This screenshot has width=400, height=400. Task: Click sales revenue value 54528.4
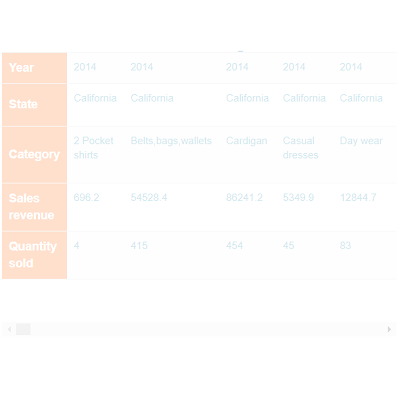[149, 198]
